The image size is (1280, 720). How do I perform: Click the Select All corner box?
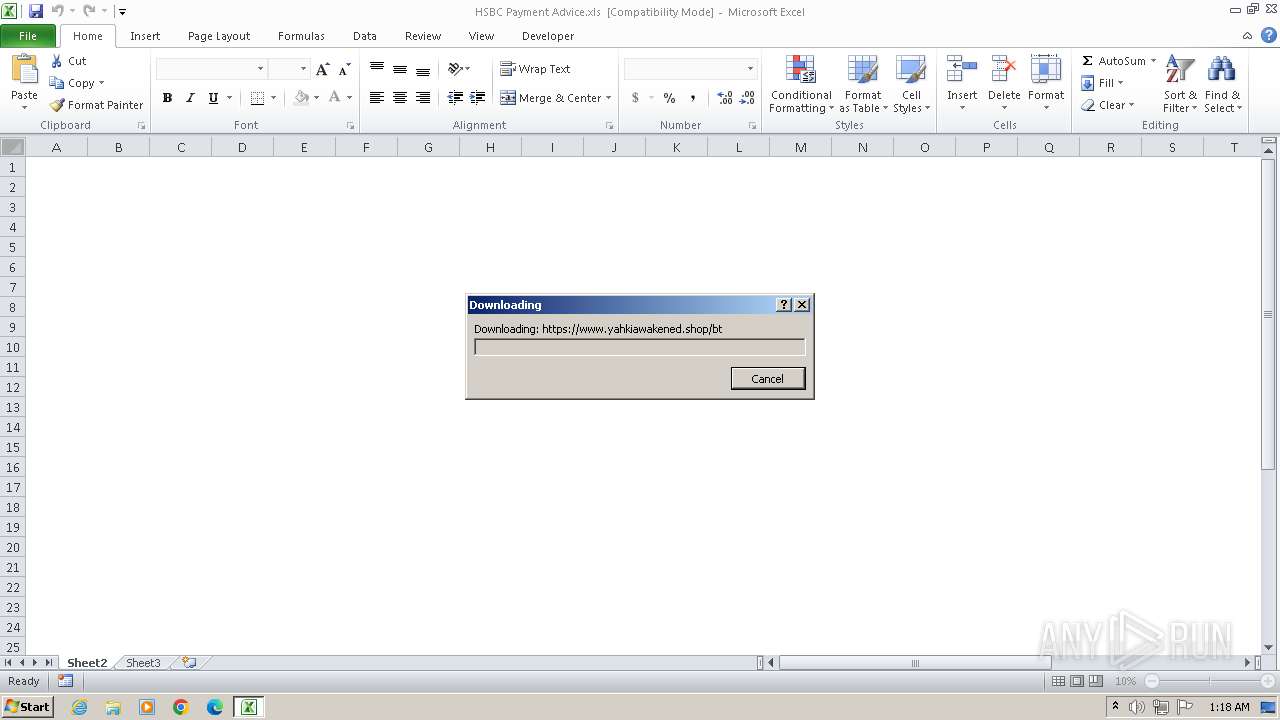[12, 147]
